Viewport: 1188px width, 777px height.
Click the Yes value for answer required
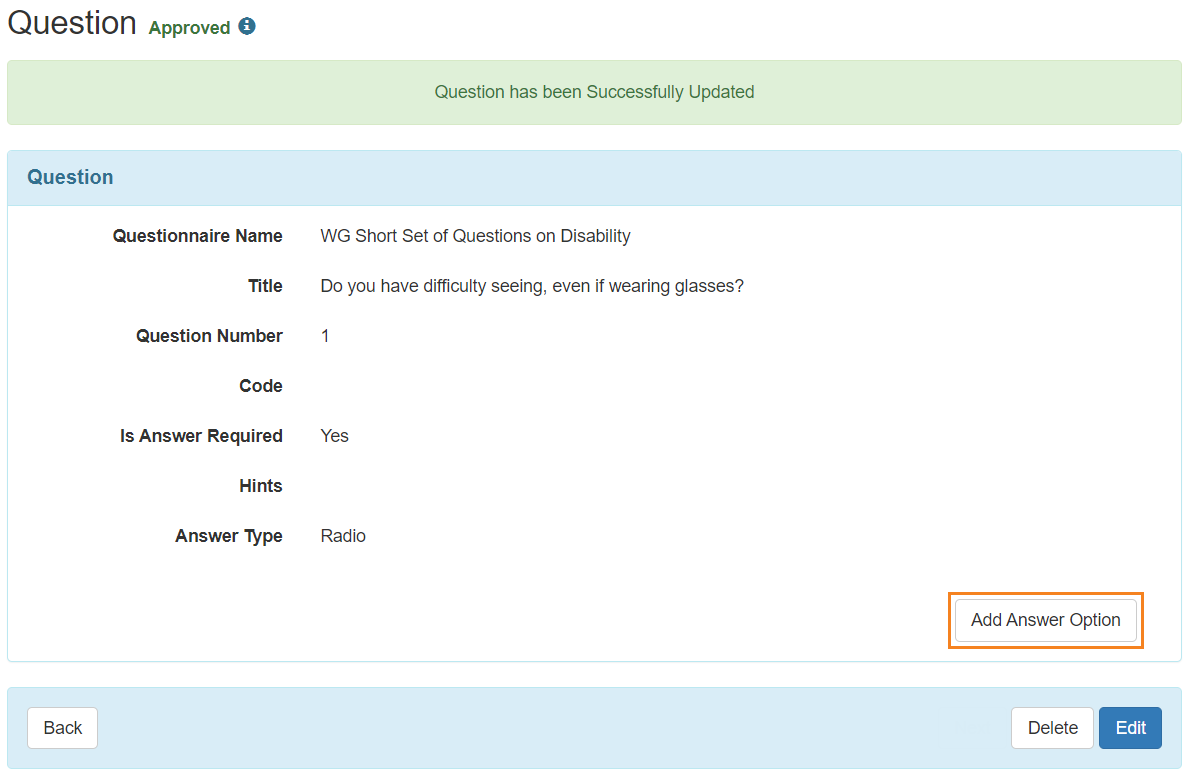334,436
